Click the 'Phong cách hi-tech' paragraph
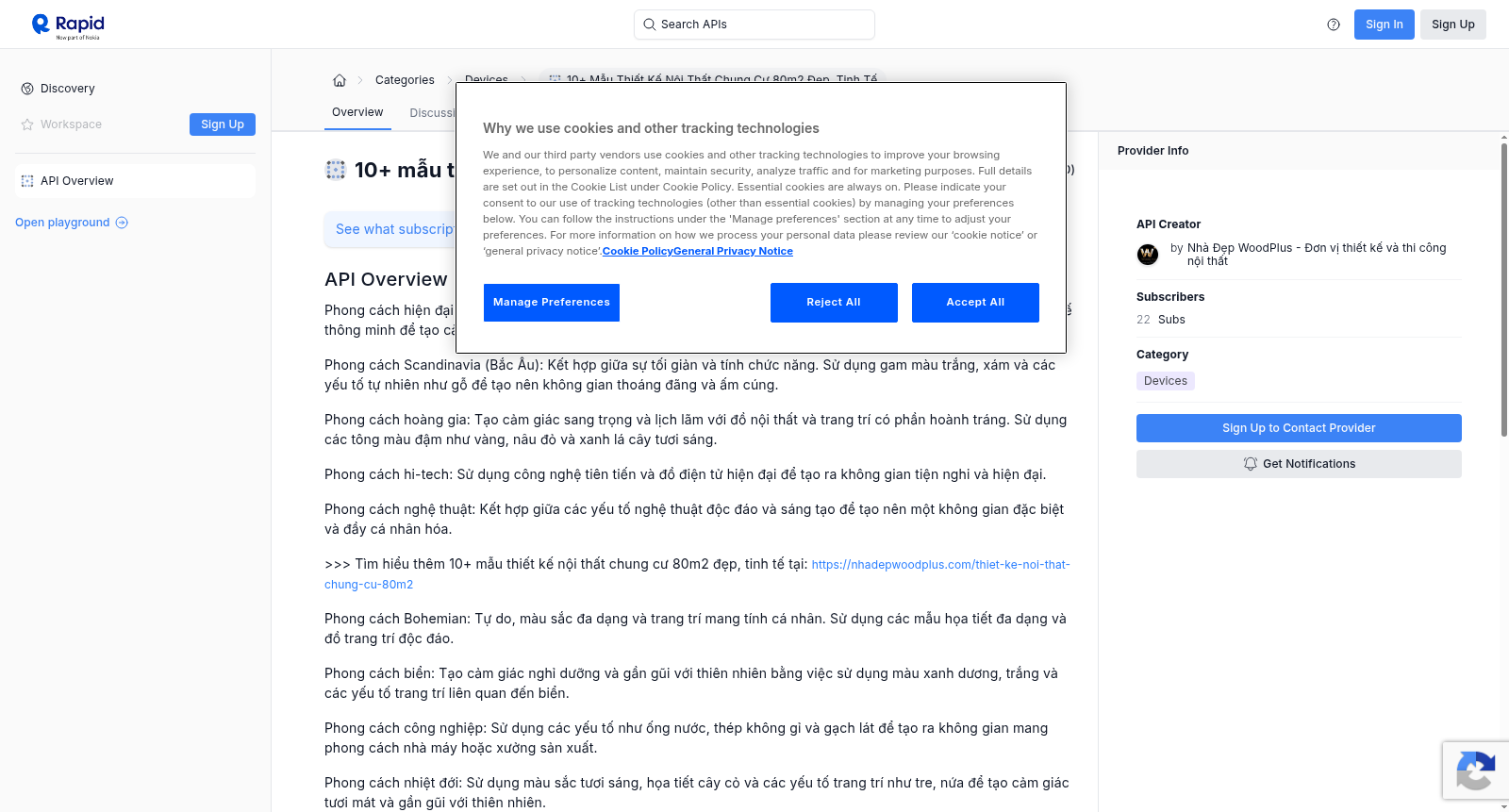The image size is (1509, 812). [685, 474]
